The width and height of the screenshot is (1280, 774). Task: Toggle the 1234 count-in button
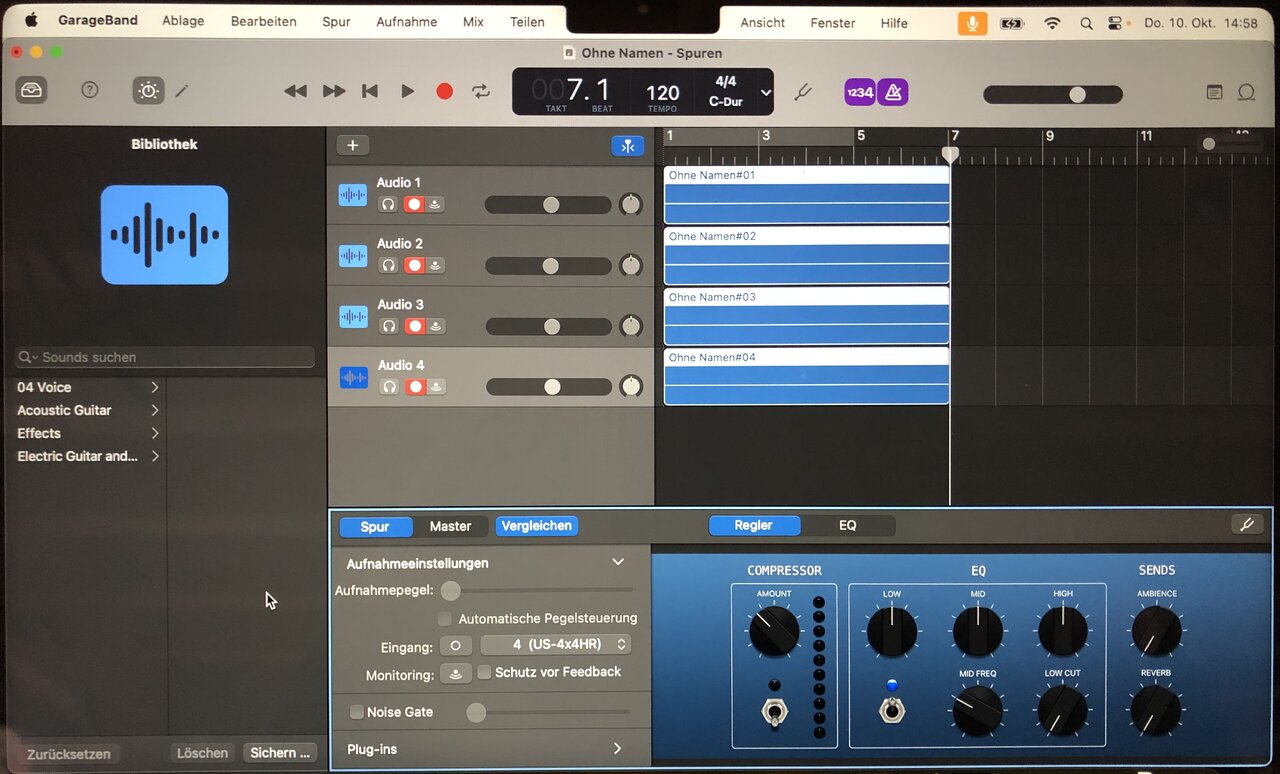[x=860, y=92]
